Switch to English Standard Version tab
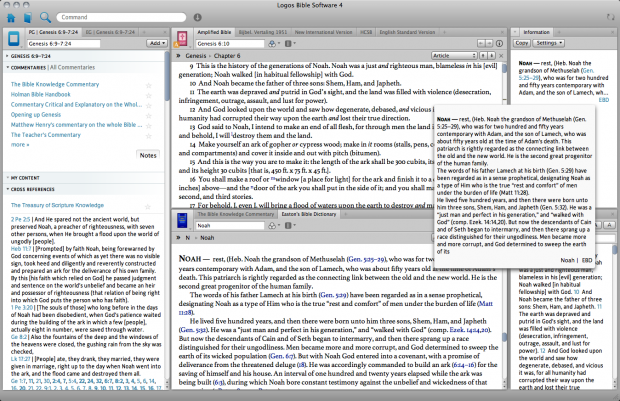Viewport: 620px width, 401px height. 407,32
